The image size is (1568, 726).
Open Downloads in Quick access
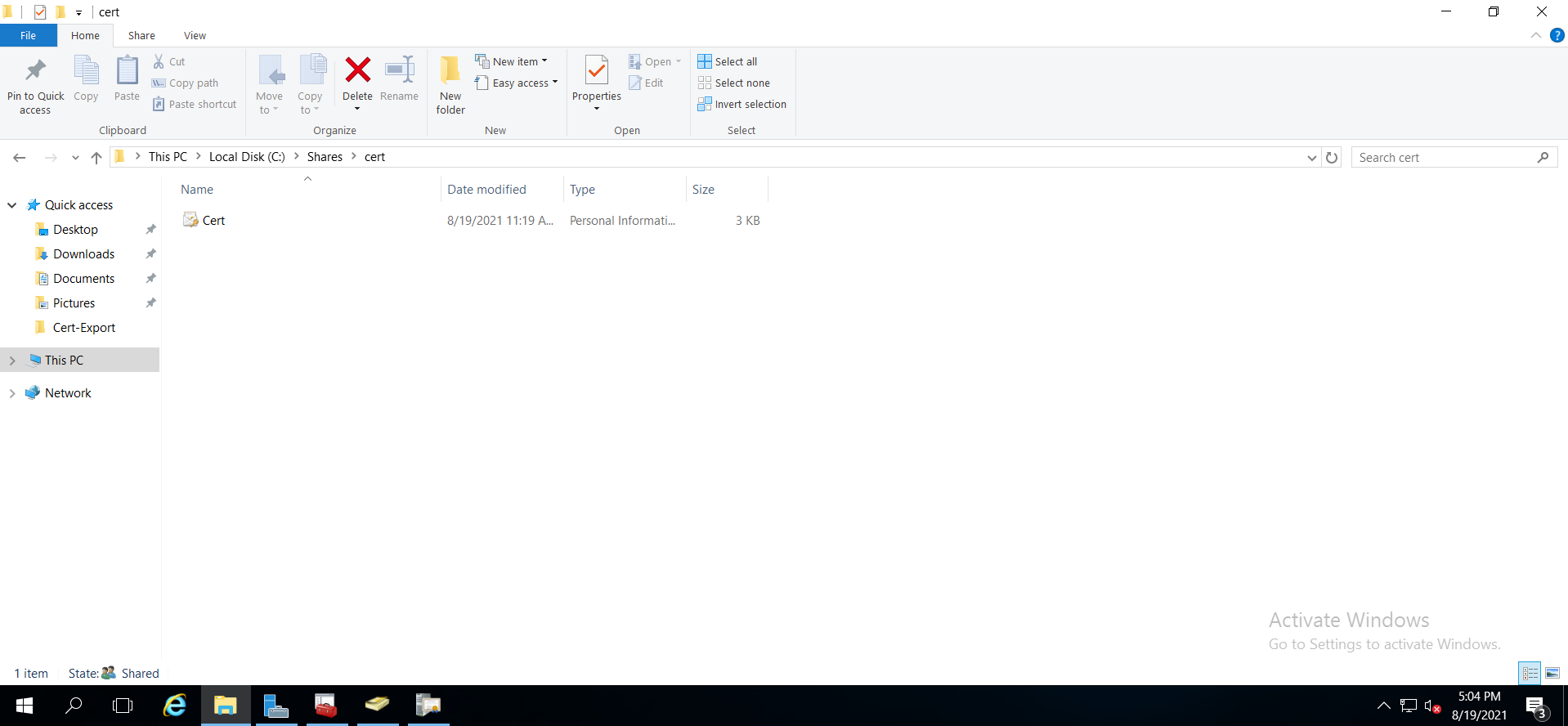(x=83, y=254)
